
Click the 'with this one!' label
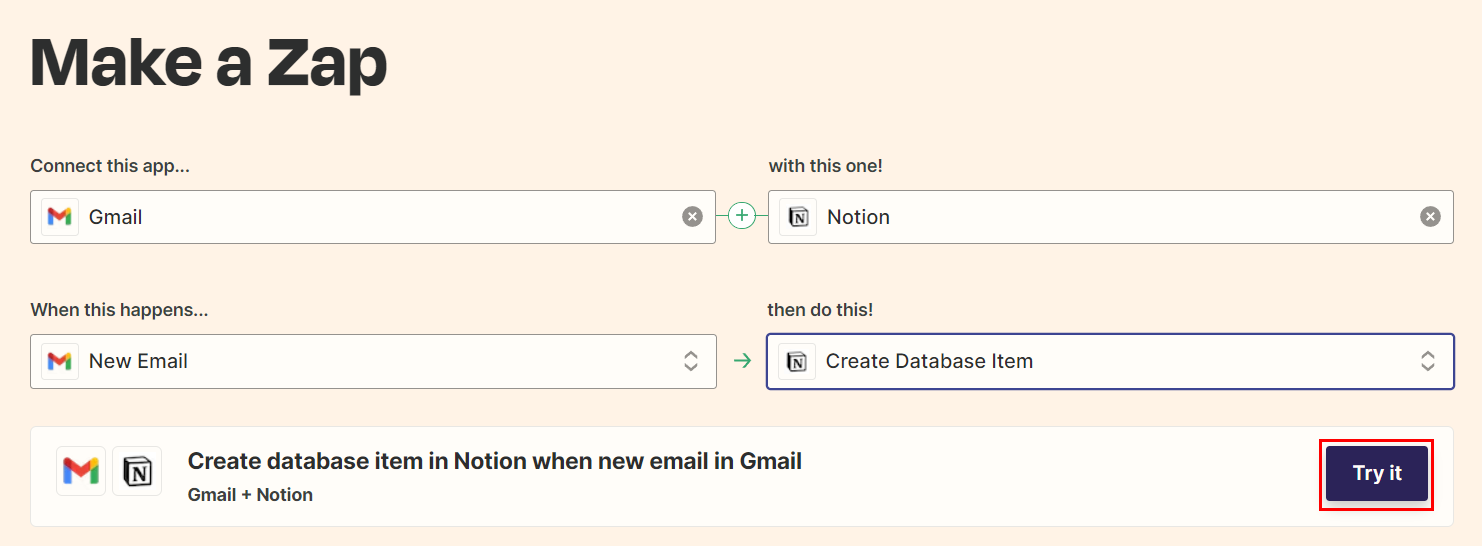point(825,166)
